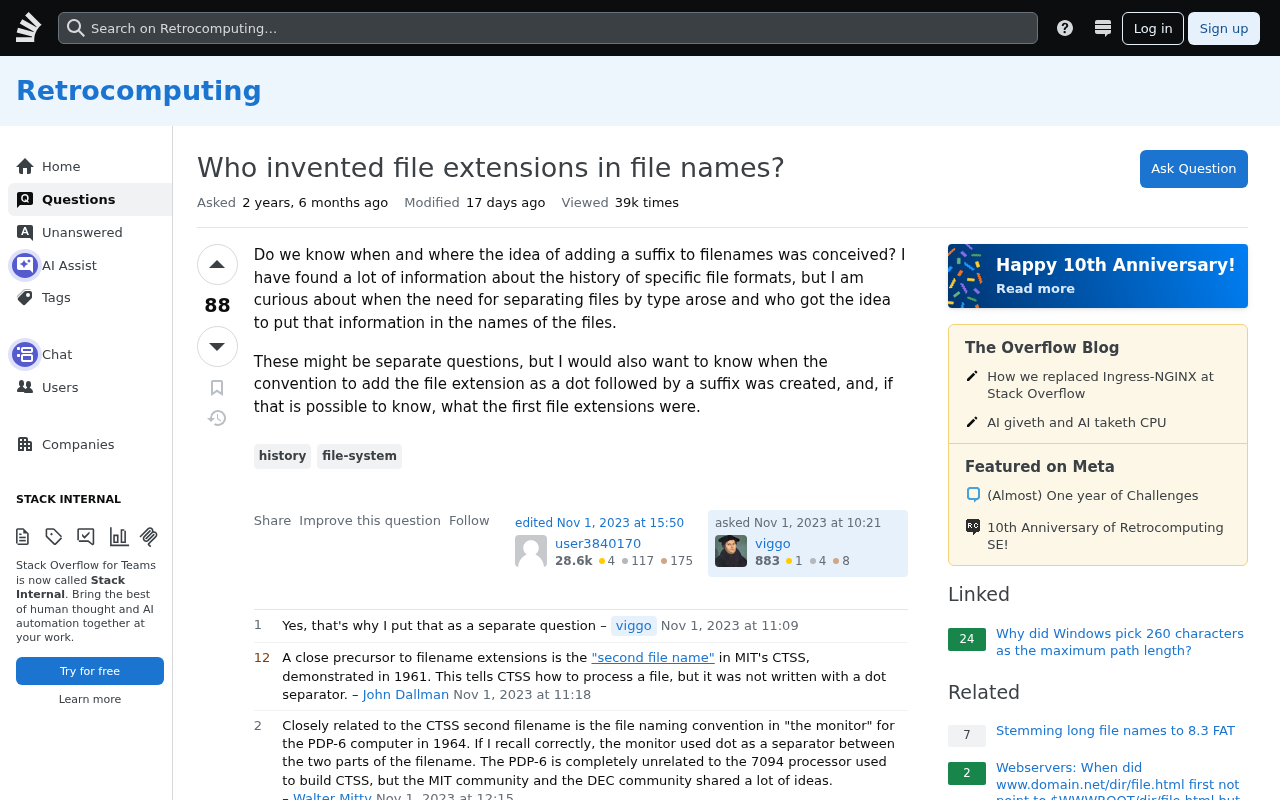1280x800 pixels.
Task: Select the history tag
Action: coord(282,456)
